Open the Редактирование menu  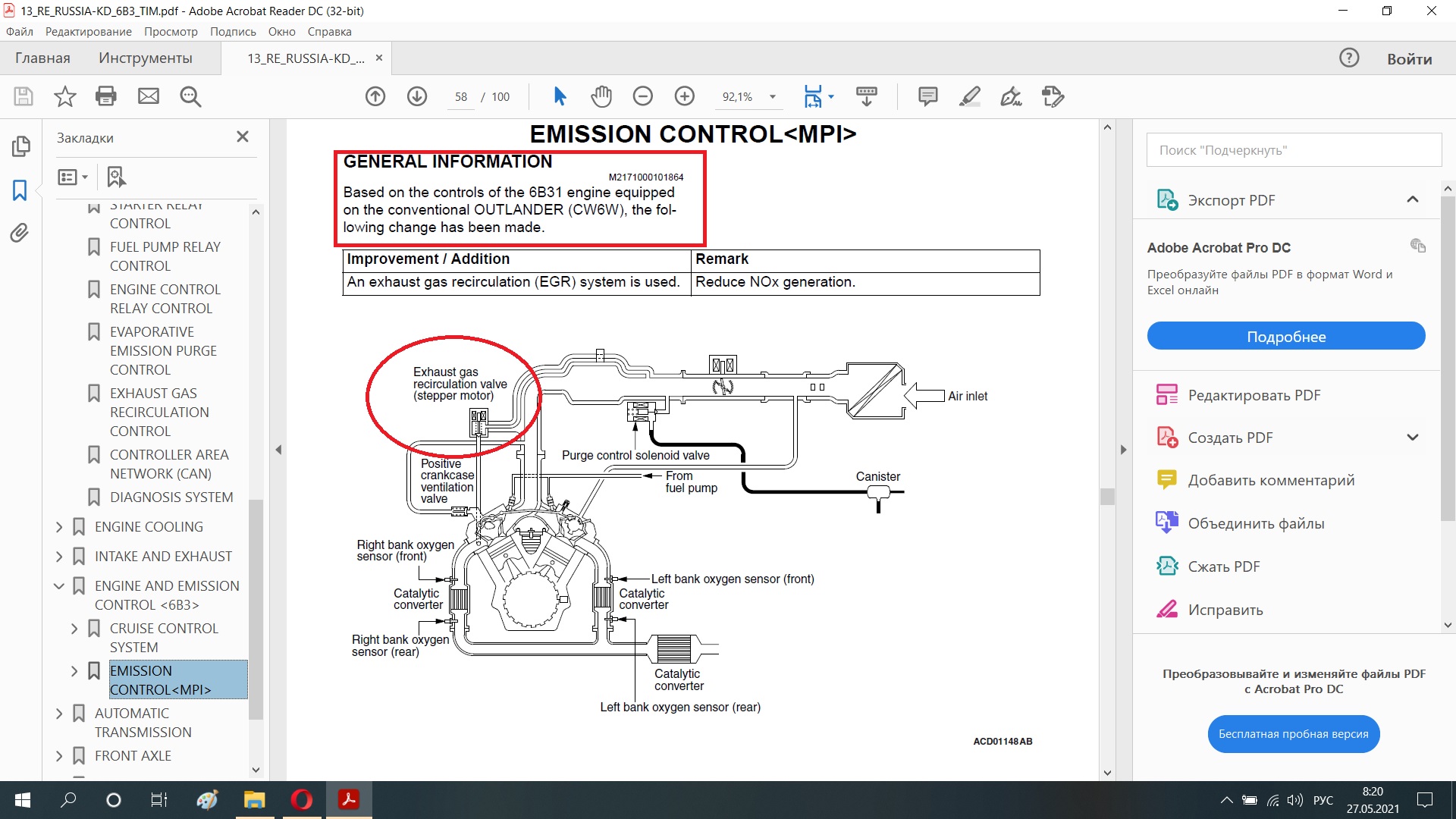point(88,32)
